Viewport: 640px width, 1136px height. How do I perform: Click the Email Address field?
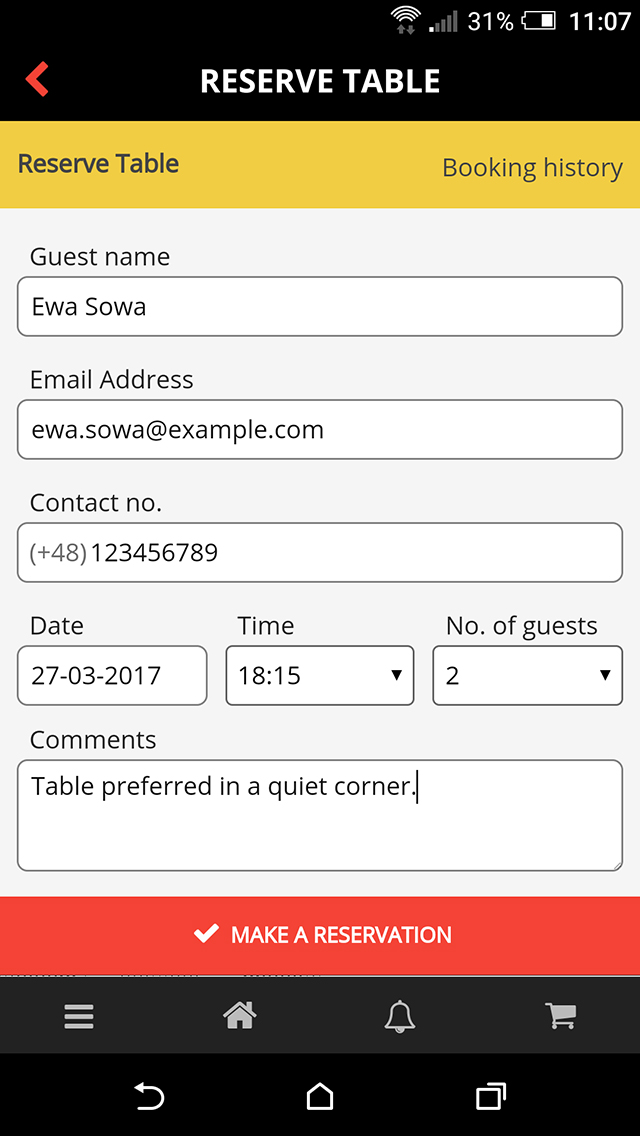(x=320, y=430)
